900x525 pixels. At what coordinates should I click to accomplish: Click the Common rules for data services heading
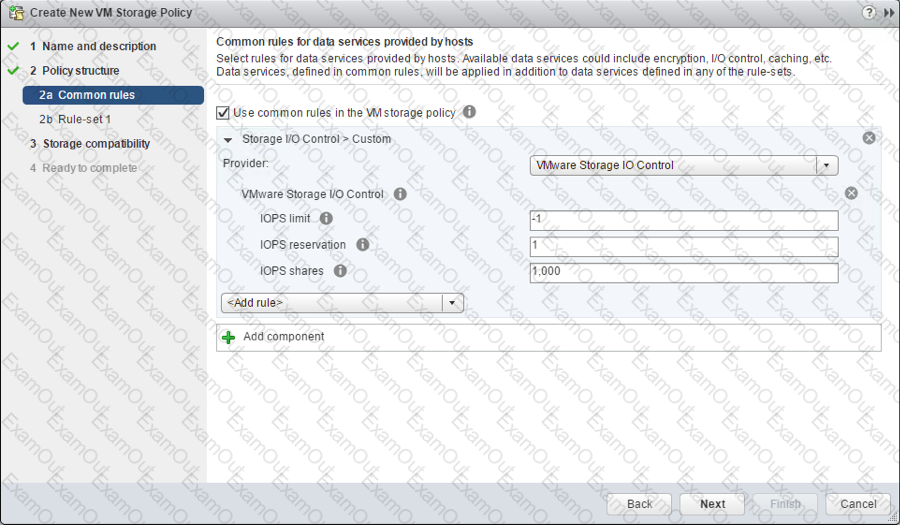tap(344, 41)
